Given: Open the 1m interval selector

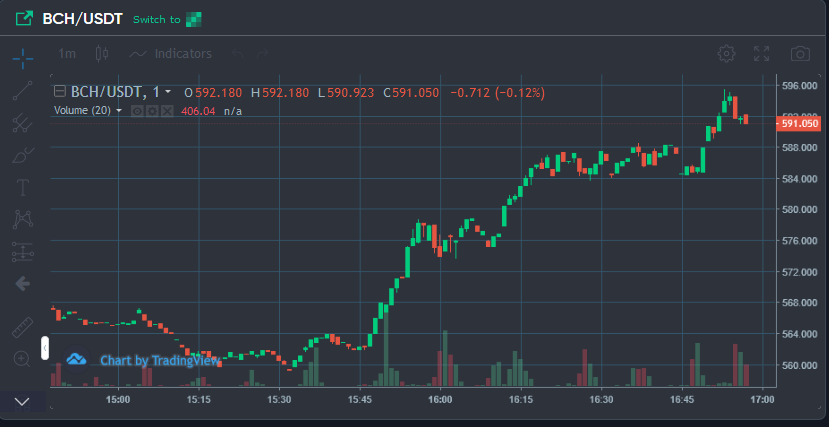Looking at the screenshot, I should click(x=67, y=53).
